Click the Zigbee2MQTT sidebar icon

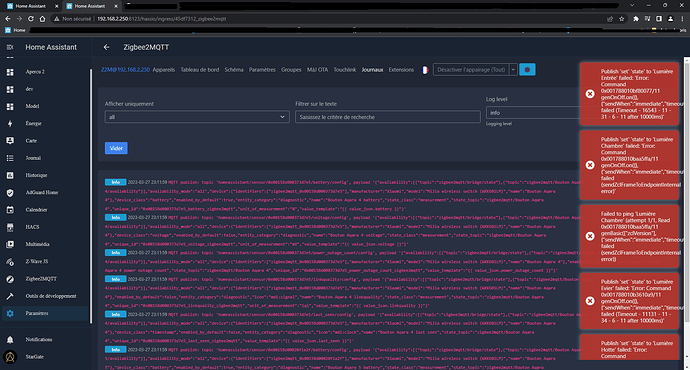pos(10,279)
